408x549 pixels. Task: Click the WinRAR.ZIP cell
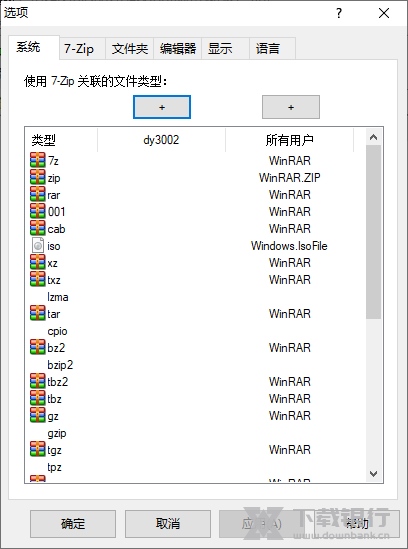click(x=290, y=178)
